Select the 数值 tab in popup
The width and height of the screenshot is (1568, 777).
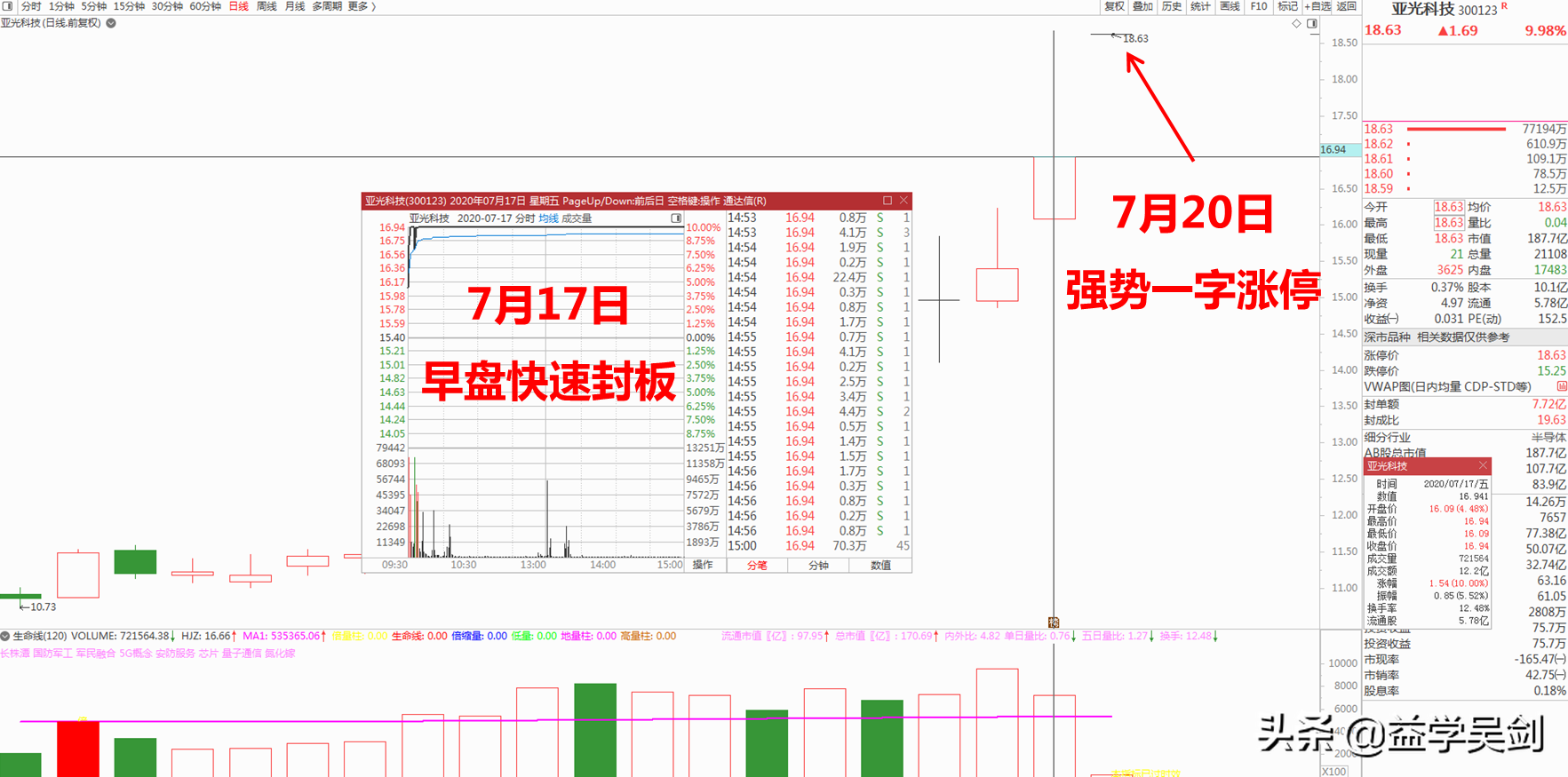[880, 566]
